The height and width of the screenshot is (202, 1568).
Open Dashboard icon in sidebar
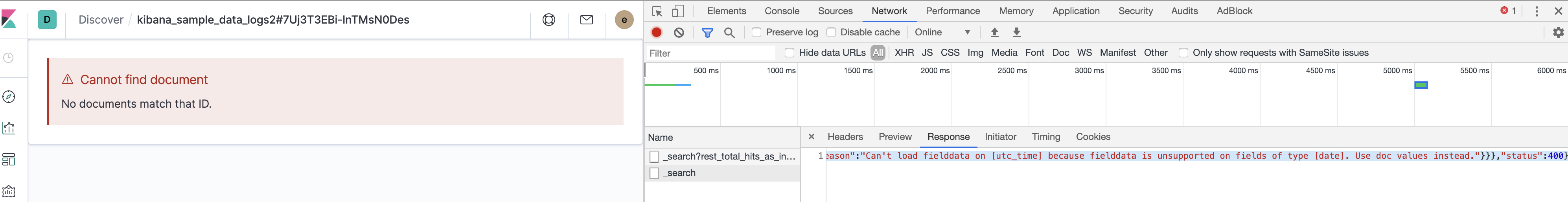point(9,160)
